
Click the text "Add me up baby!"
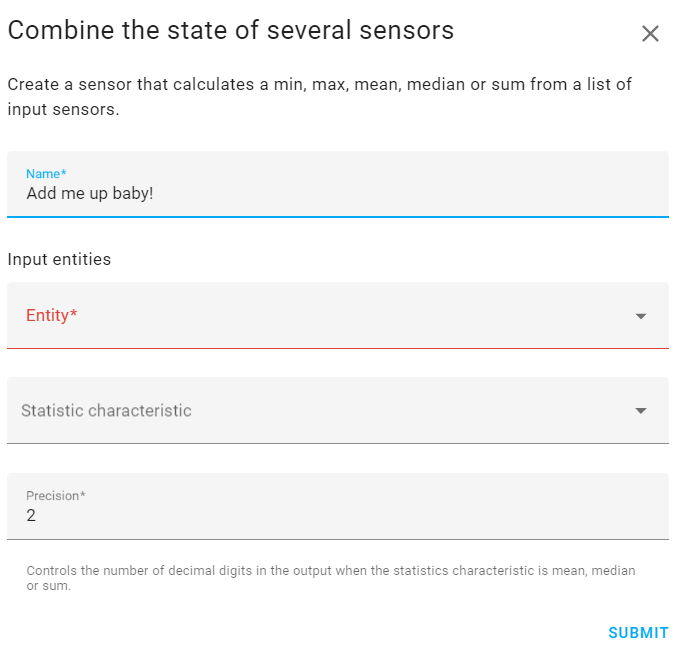click(90, 193)
